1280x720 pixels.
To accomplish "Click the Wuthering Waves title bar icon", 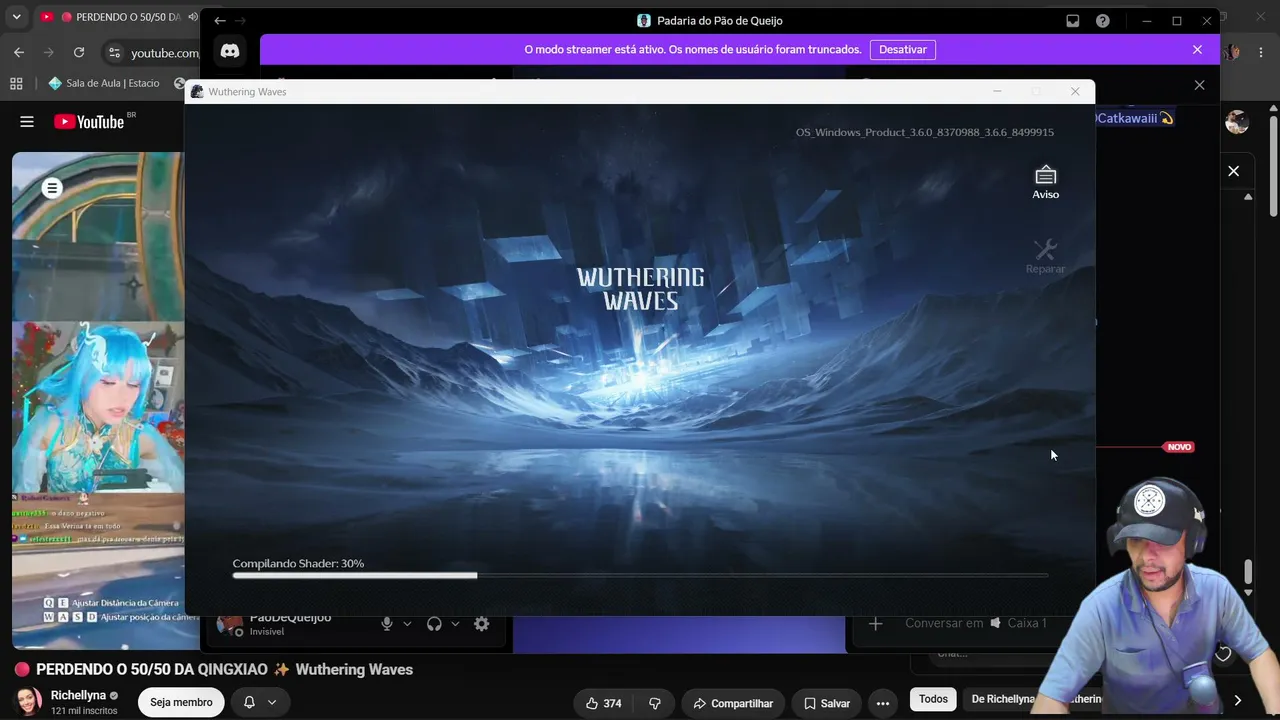I will click(x=197, y=92).
